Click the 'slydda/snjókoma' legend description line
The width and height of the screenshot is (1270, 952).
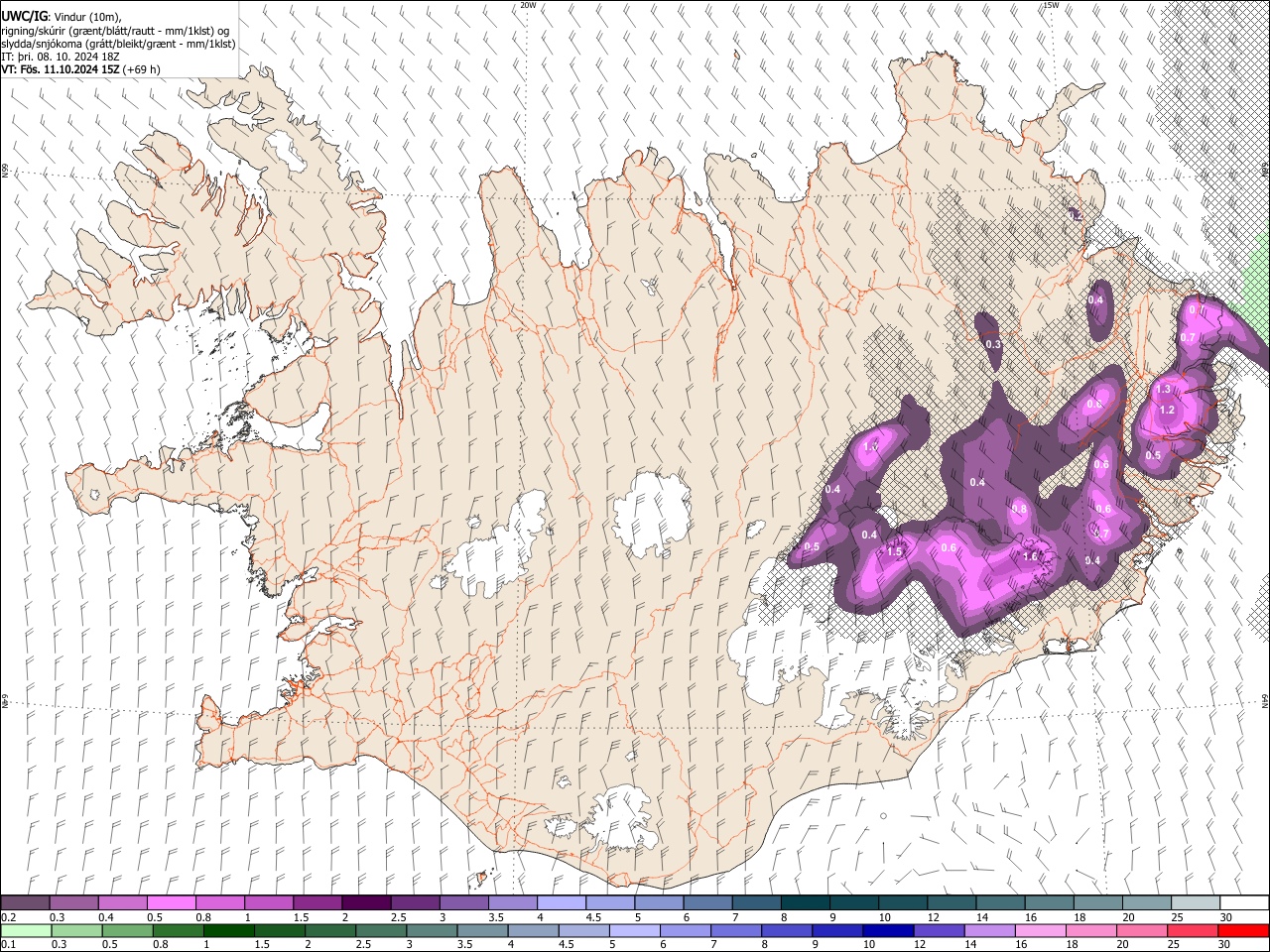point(118,44)
